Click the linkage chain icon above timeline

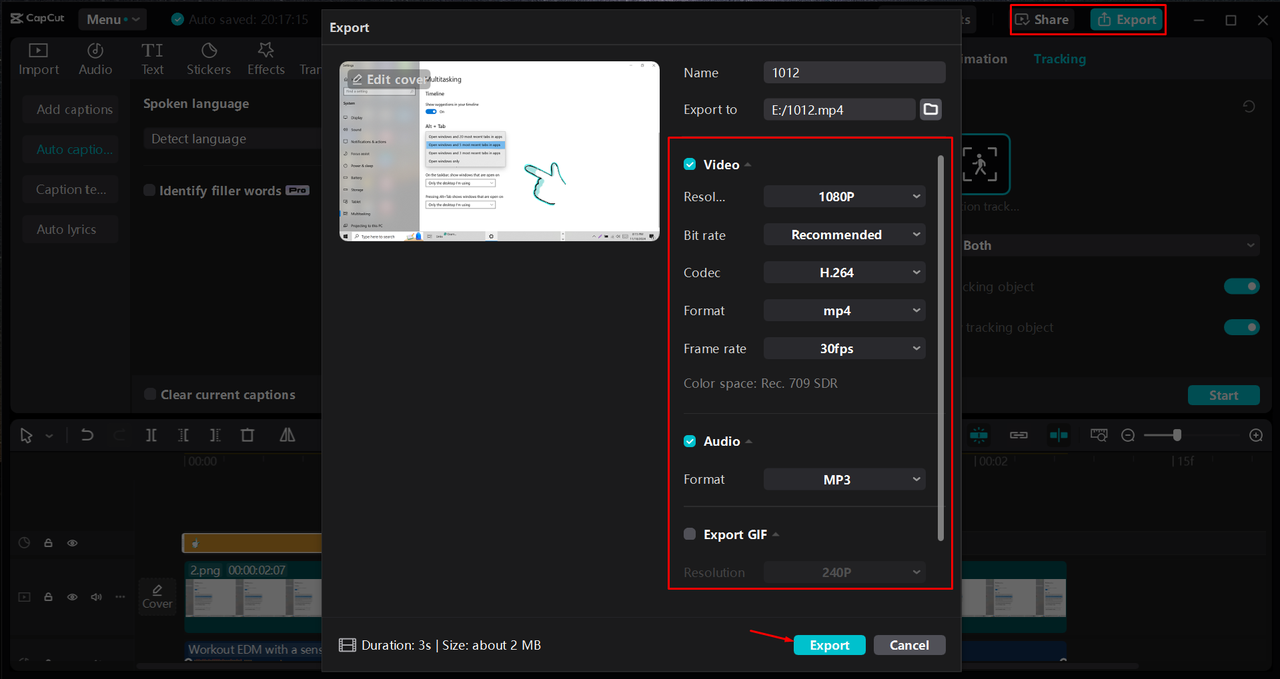(1019, 435)
